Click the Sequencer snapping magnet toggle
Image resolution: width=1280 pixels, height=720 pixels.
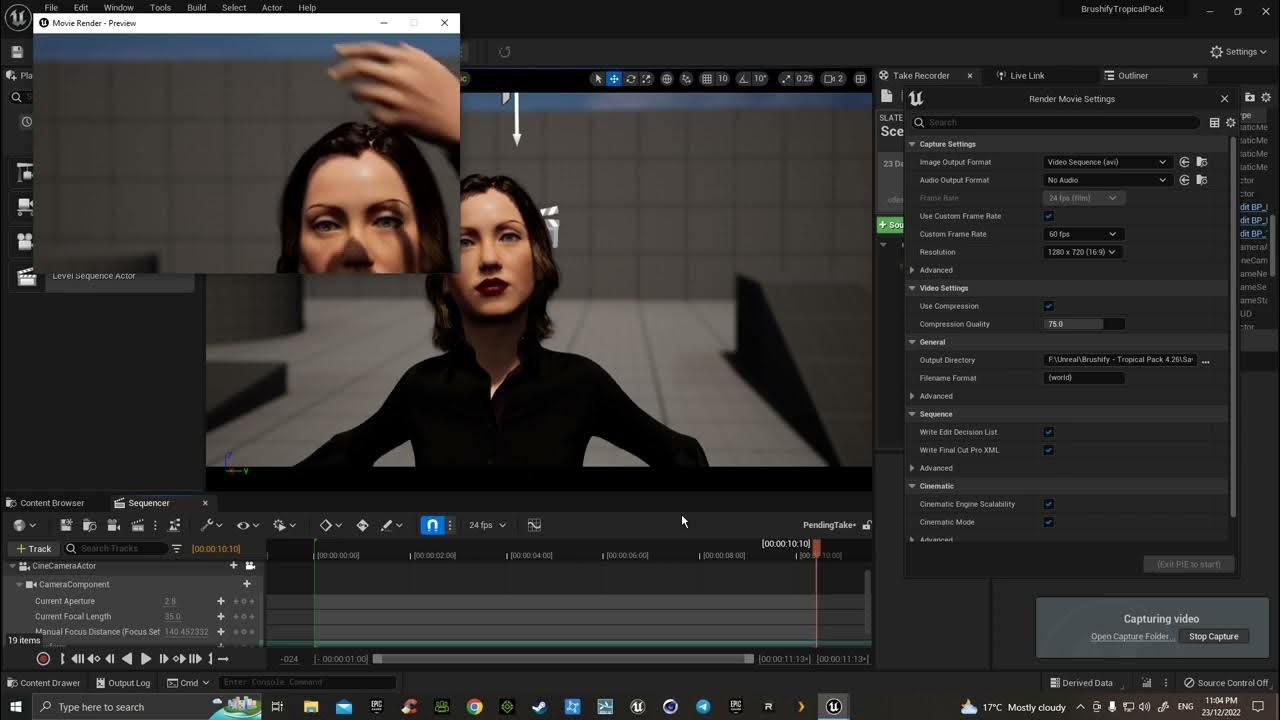[432, 525]
